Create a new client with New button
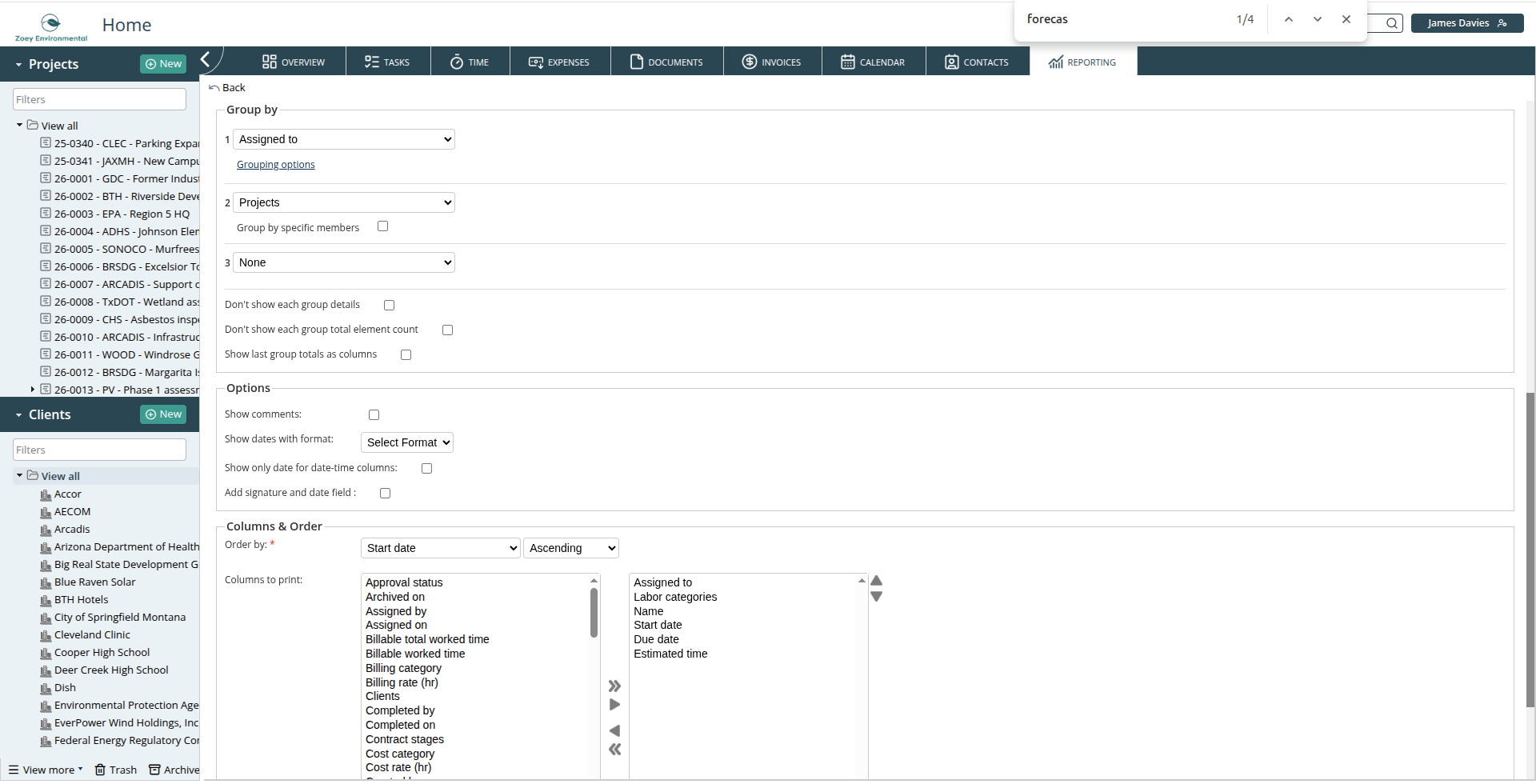1536x784 pixels. (x=163, y=414)
